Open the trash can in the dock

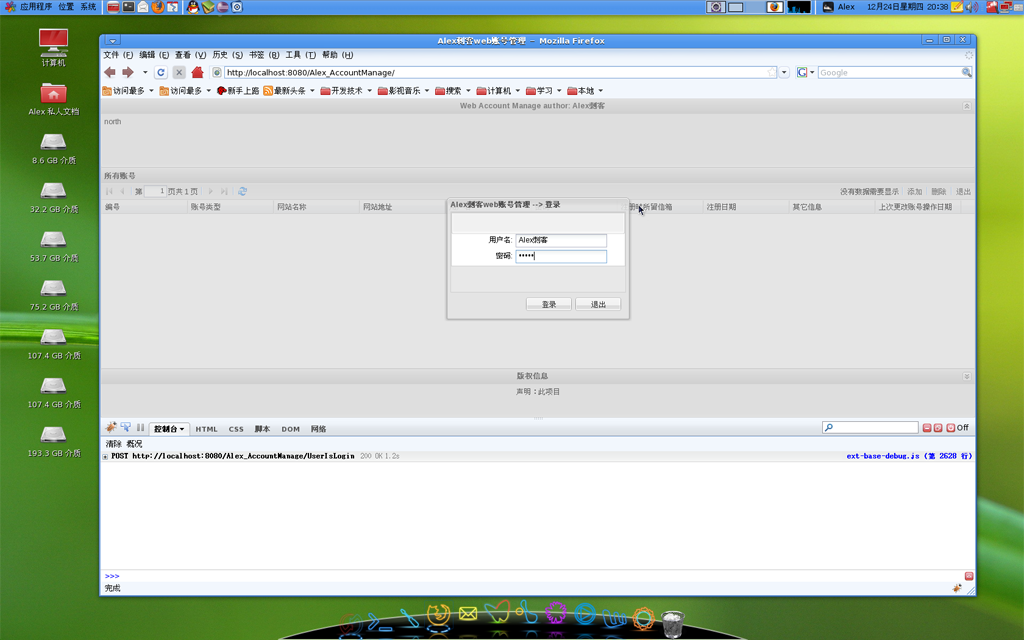(x=673, y=624)
